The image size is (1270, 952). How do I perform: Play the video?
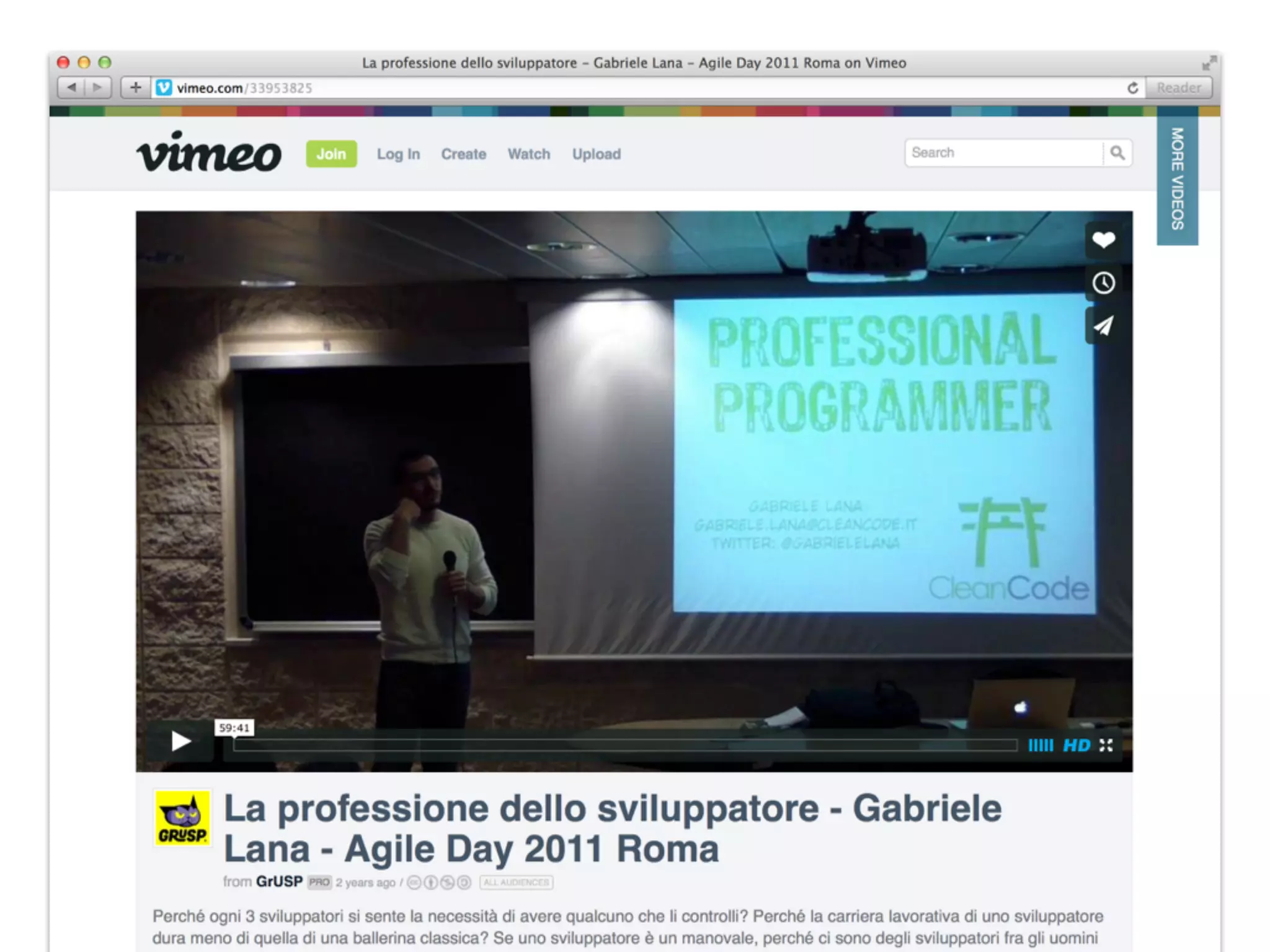180,741
